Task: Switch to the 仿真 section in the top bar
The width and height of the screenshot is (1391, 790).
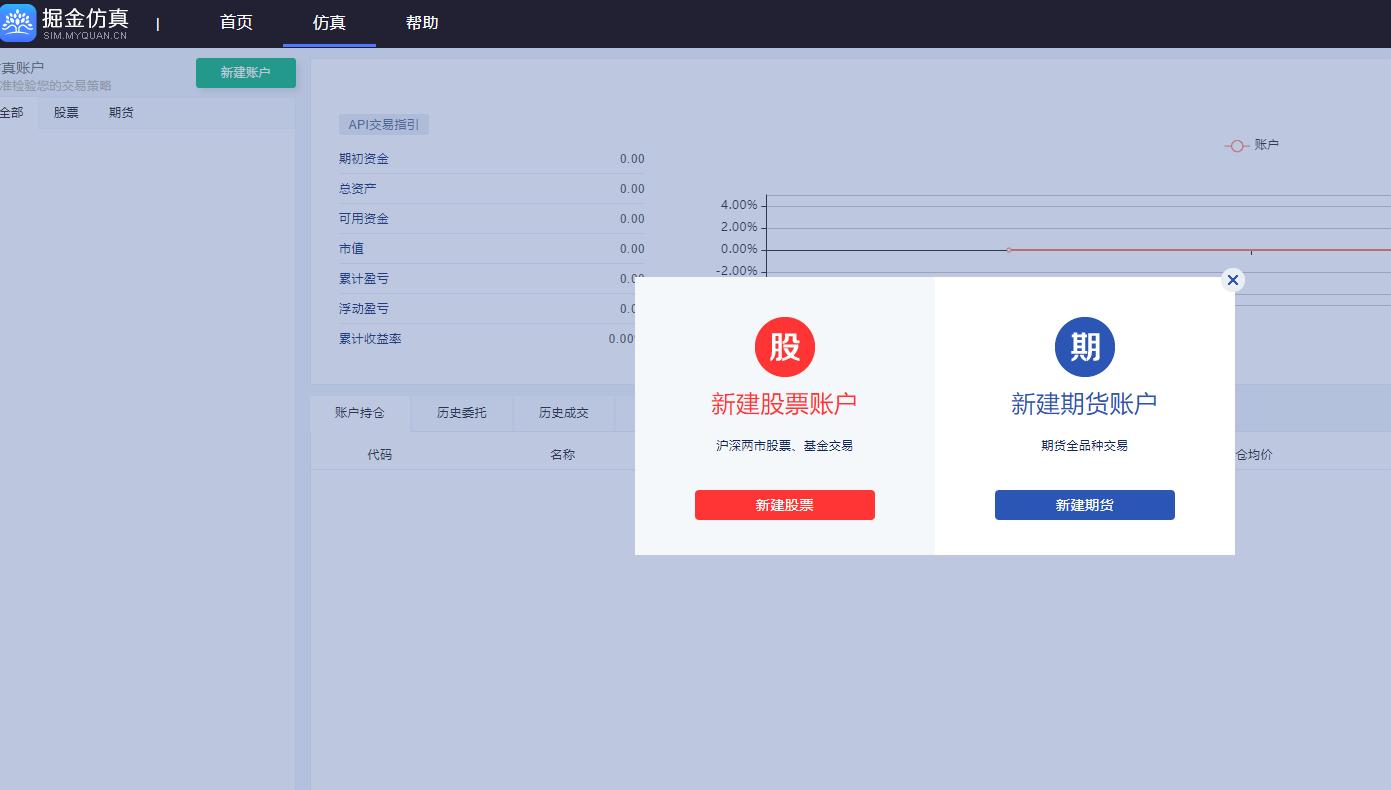Action: (x=329, y=22)
